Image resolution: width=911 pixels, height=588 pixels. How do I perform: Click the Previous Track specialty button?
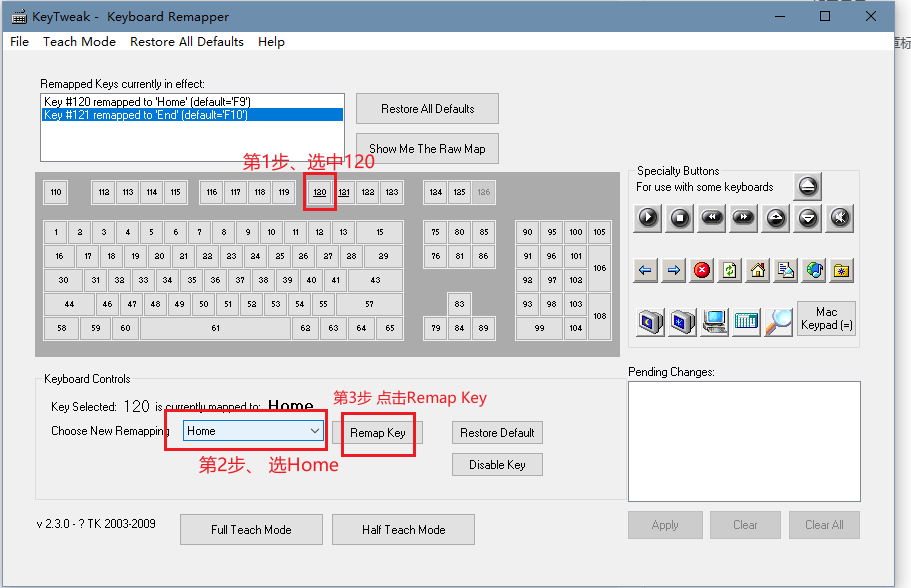coord(712,218)
